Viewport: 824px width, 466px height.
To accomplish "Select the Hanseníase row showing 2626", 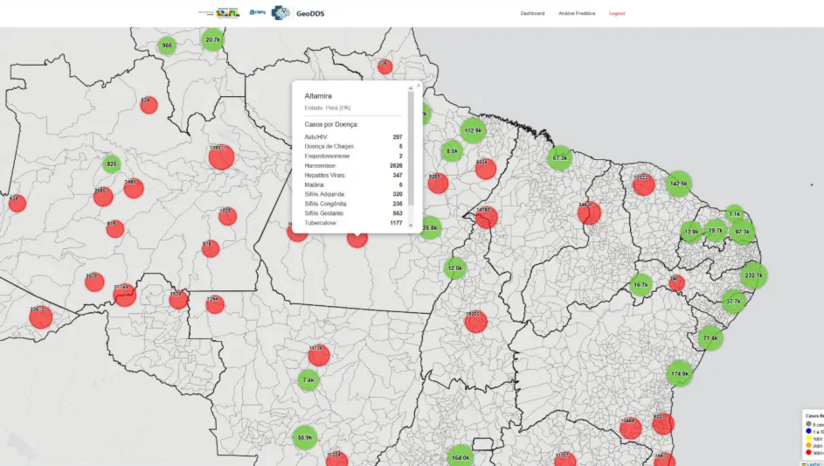I will point(353,165).
